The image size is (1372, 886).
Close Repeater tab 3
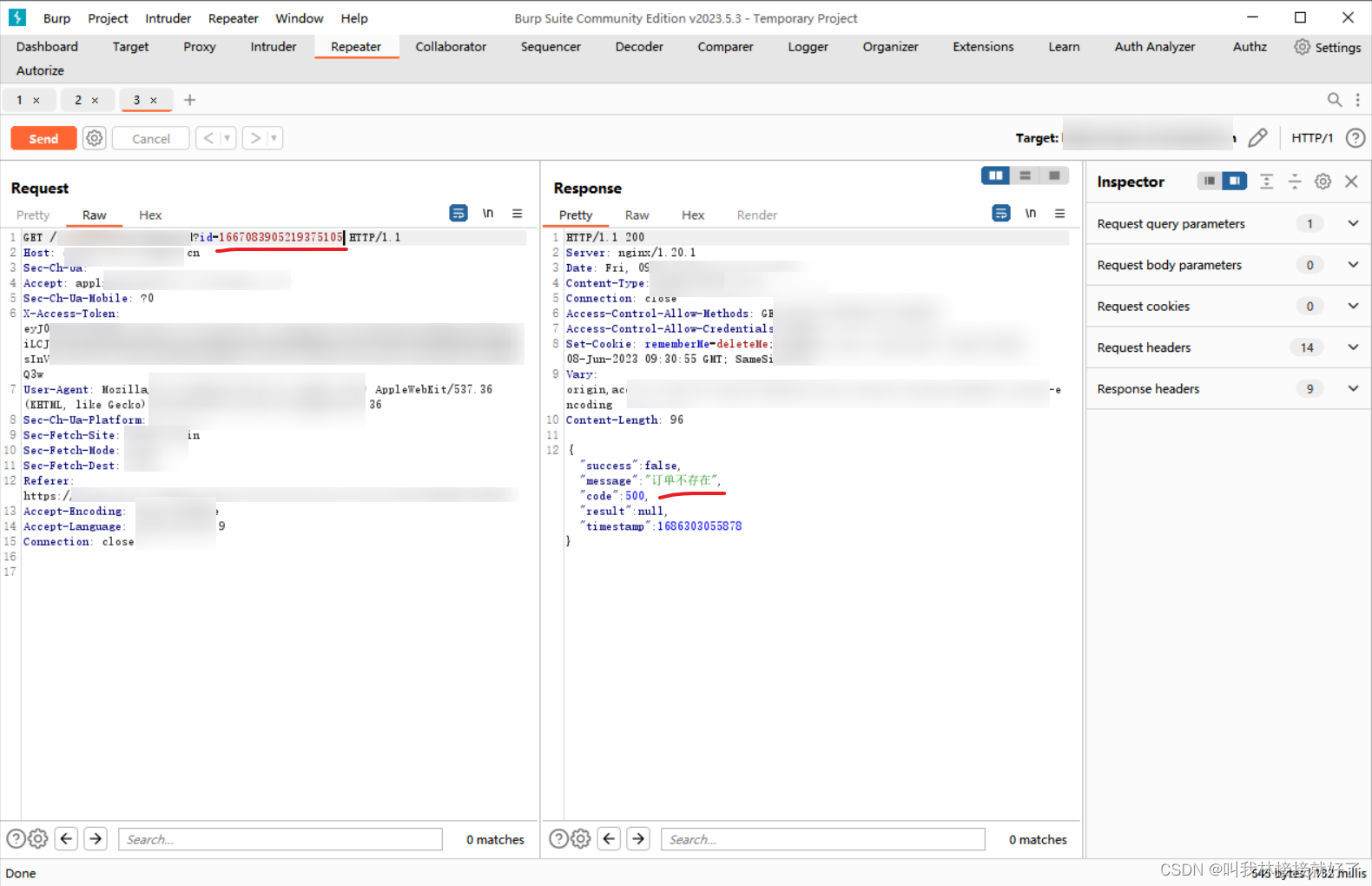(x=154, y=100)
